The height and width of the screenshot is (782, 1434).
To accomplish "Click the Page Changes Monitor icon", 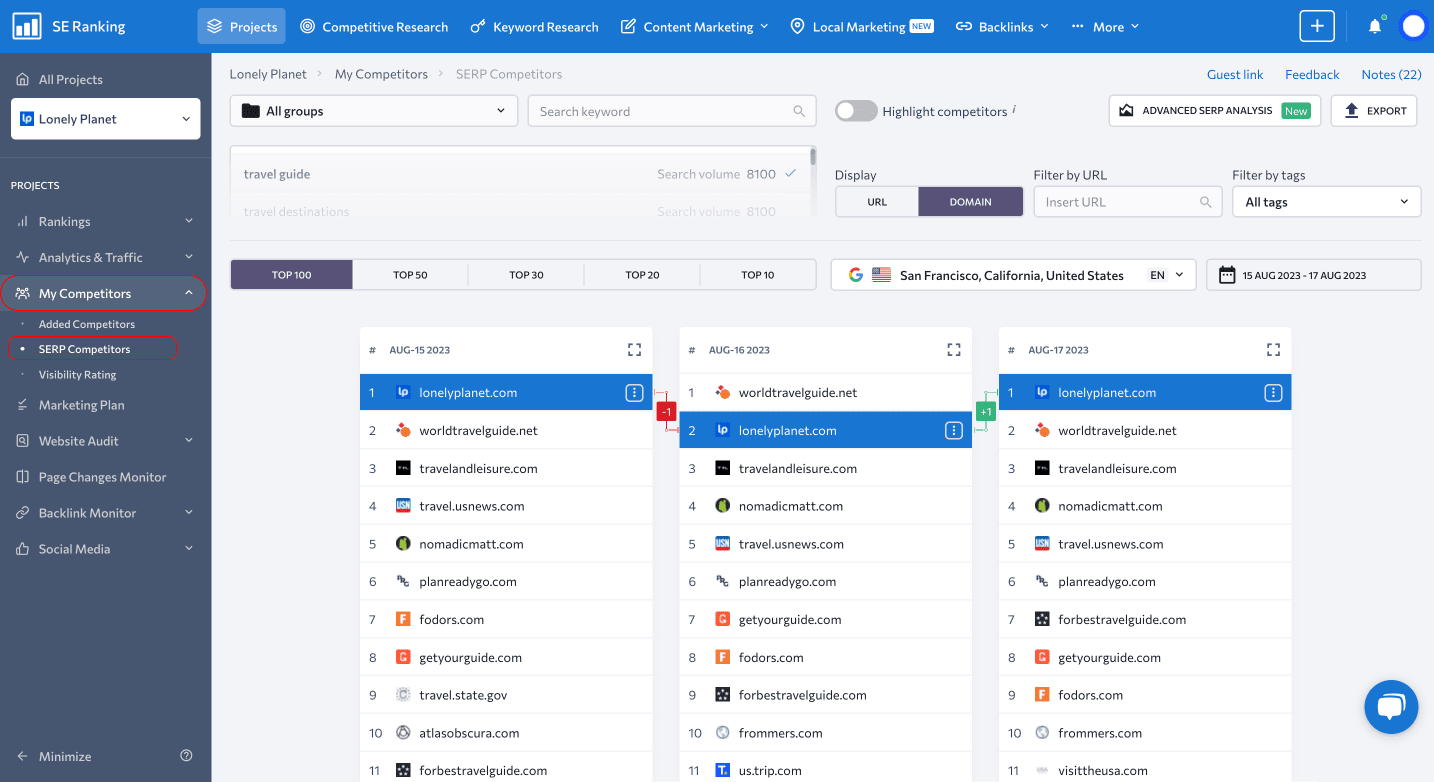I will tap(23, 477).
